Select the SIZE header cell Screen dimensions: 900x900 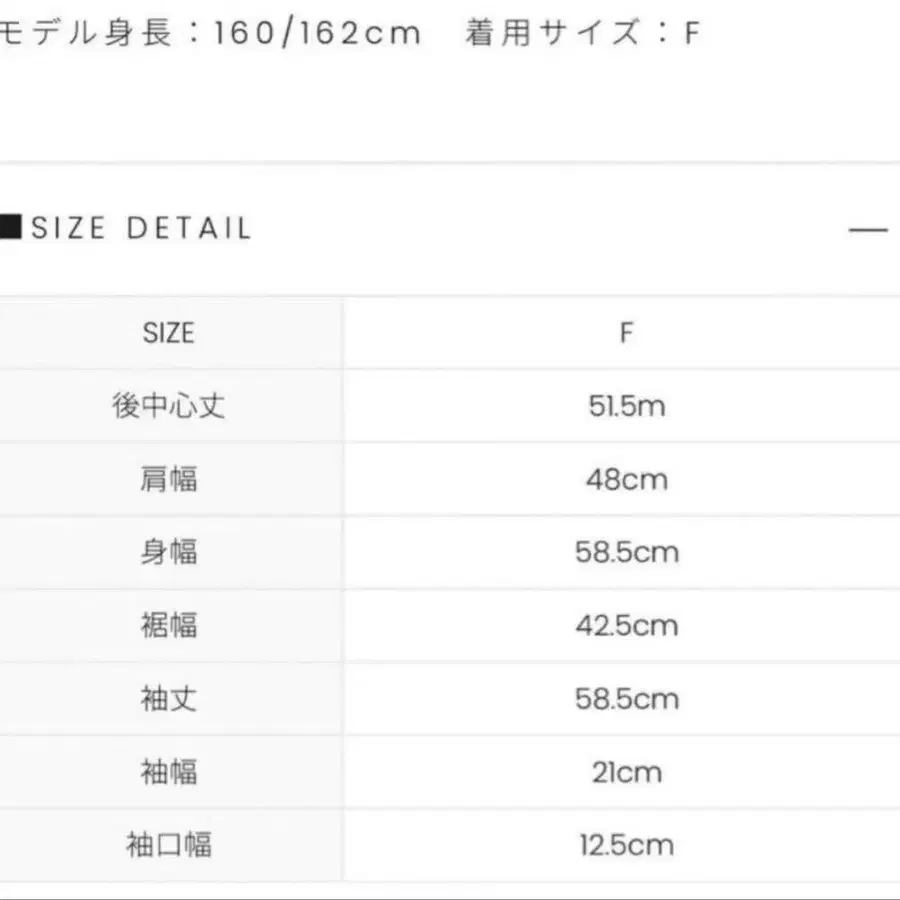click(169, 333)
